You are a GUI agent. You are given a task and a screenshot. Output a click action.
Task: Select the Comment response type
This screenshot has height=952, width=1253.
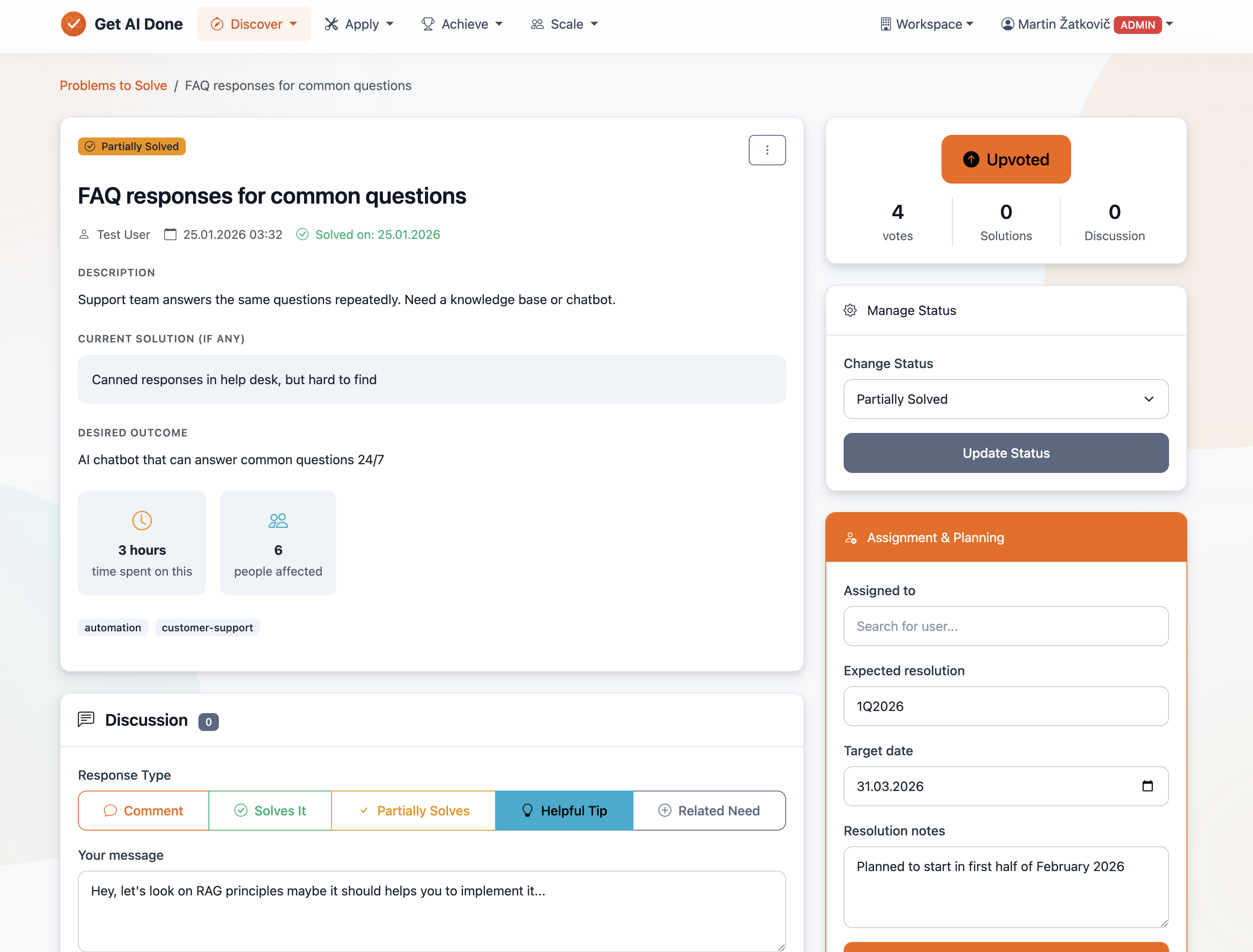pos(144,811)
